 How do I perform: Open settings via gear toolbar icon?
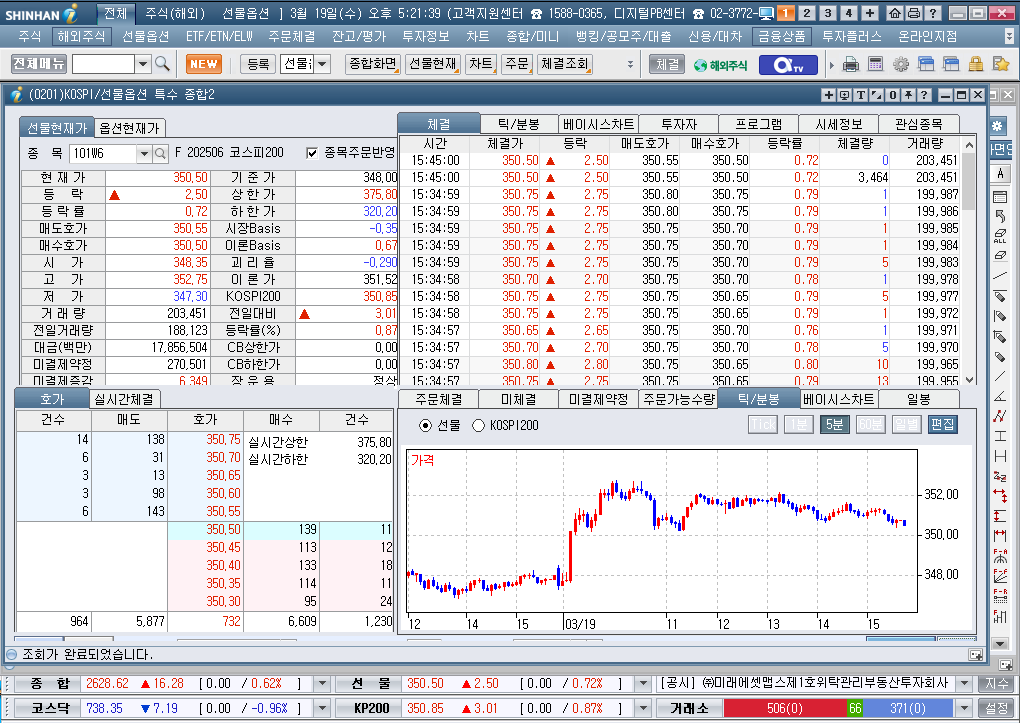click(901, 64)
